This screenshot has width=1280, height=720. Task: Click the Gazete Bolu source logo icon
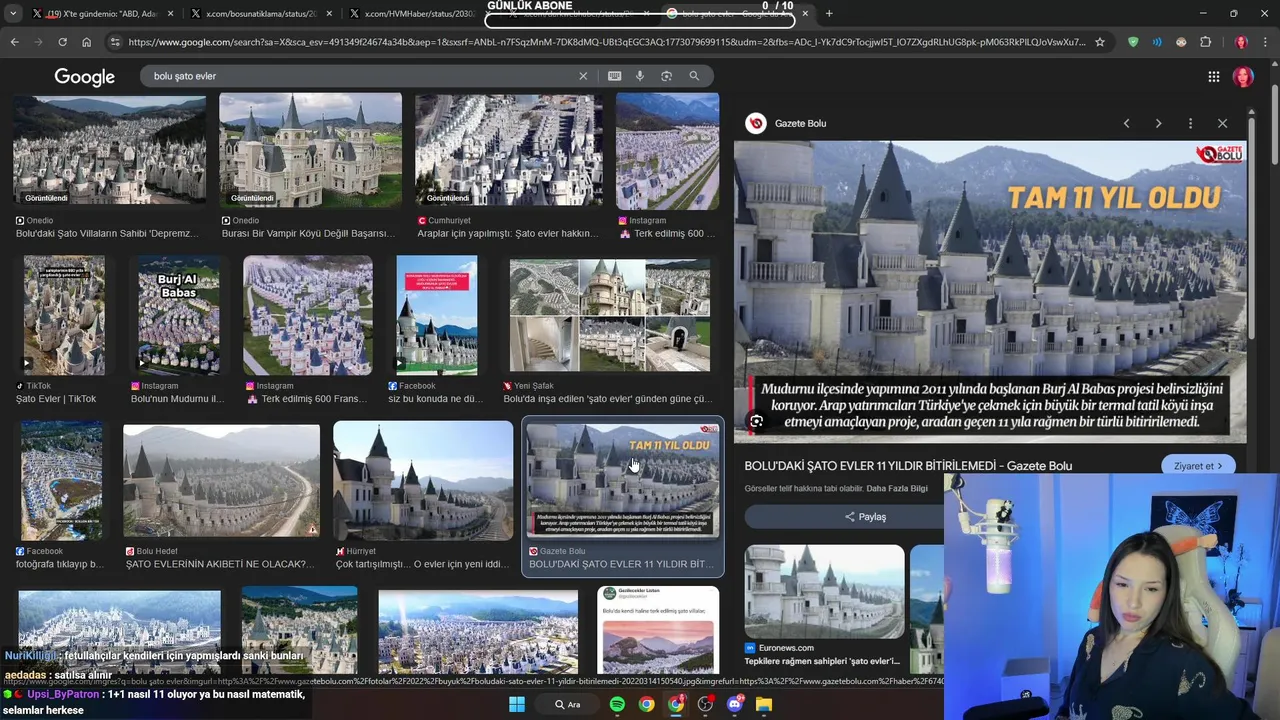(756, 123)
